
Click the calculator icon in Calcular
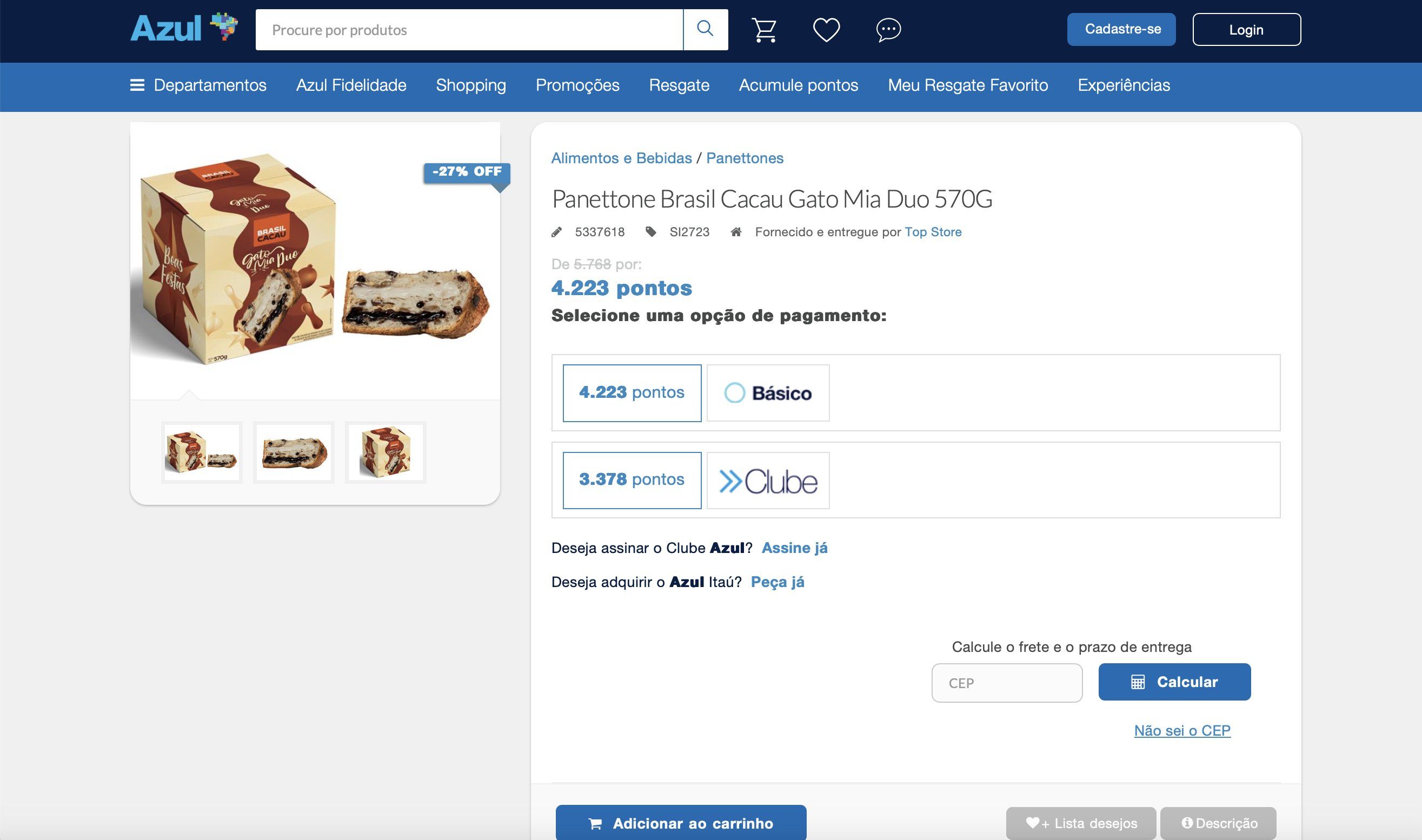(x=1138, y=682)
